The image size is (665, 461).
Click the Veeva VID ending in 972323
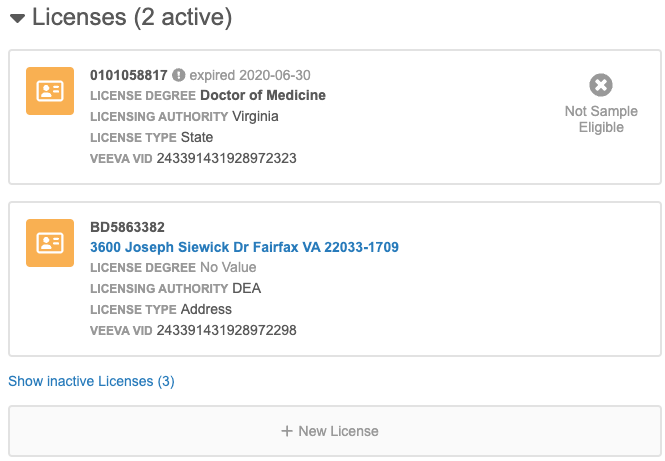click(227, 158)
